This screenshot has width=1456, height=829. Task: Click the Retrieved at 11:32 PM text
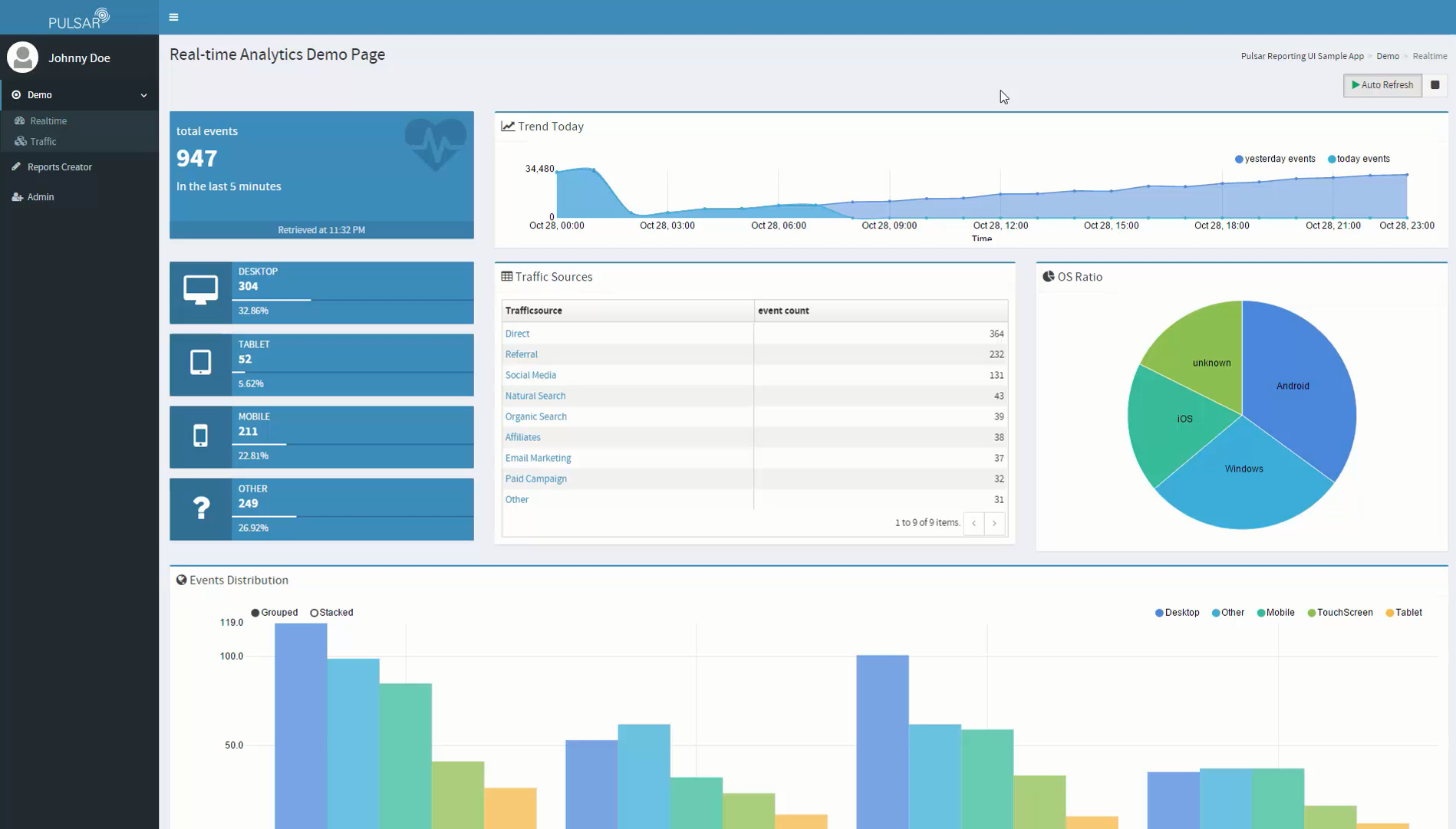coord(321,230)
